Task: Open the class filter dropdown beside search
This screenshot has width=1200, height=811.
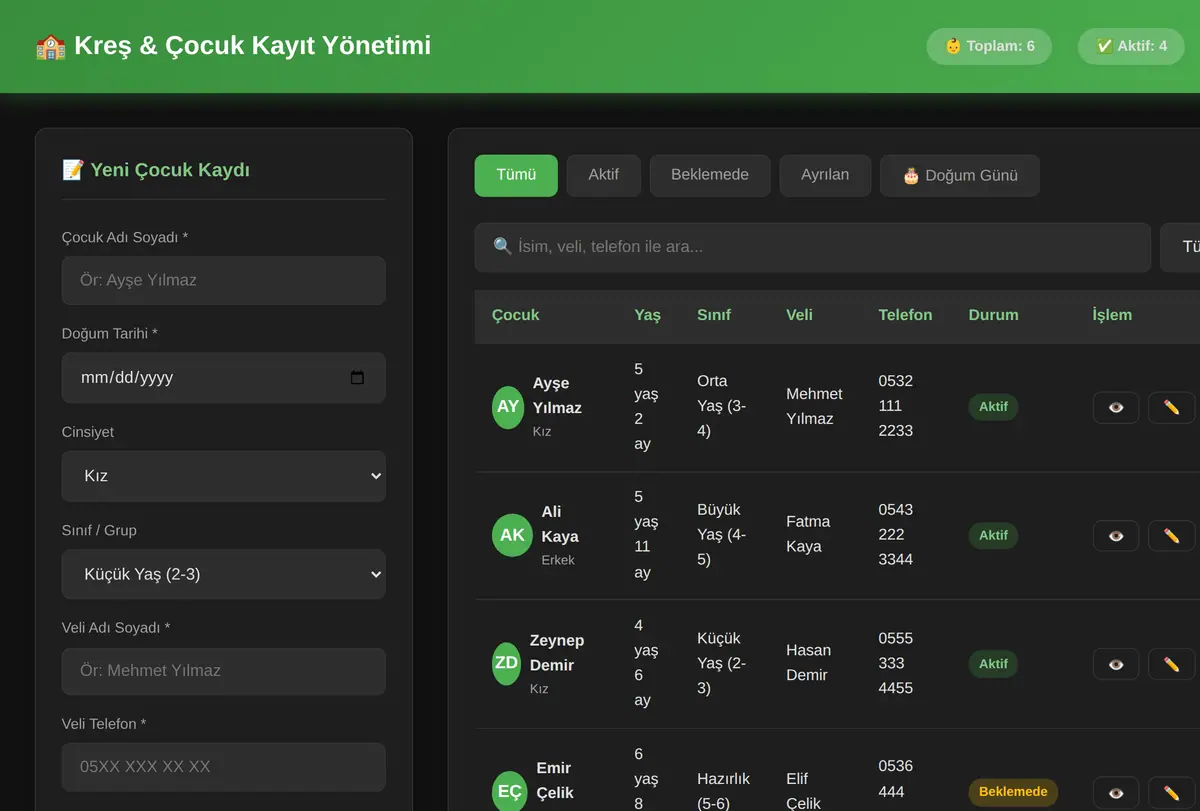Action: 1181,247
